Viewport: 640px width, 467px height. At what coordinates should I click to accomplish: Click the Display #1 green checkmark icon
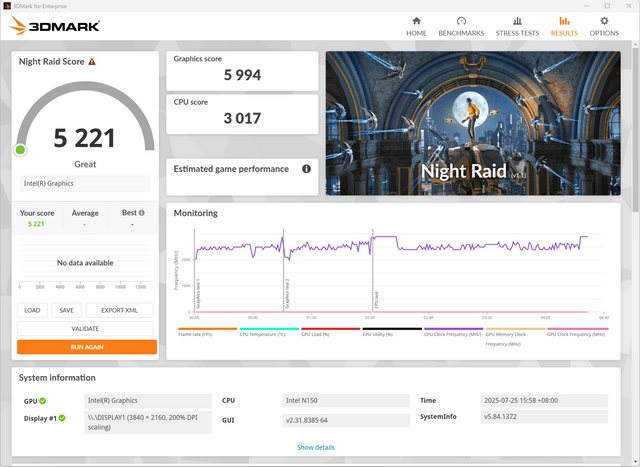click(62, 418)
